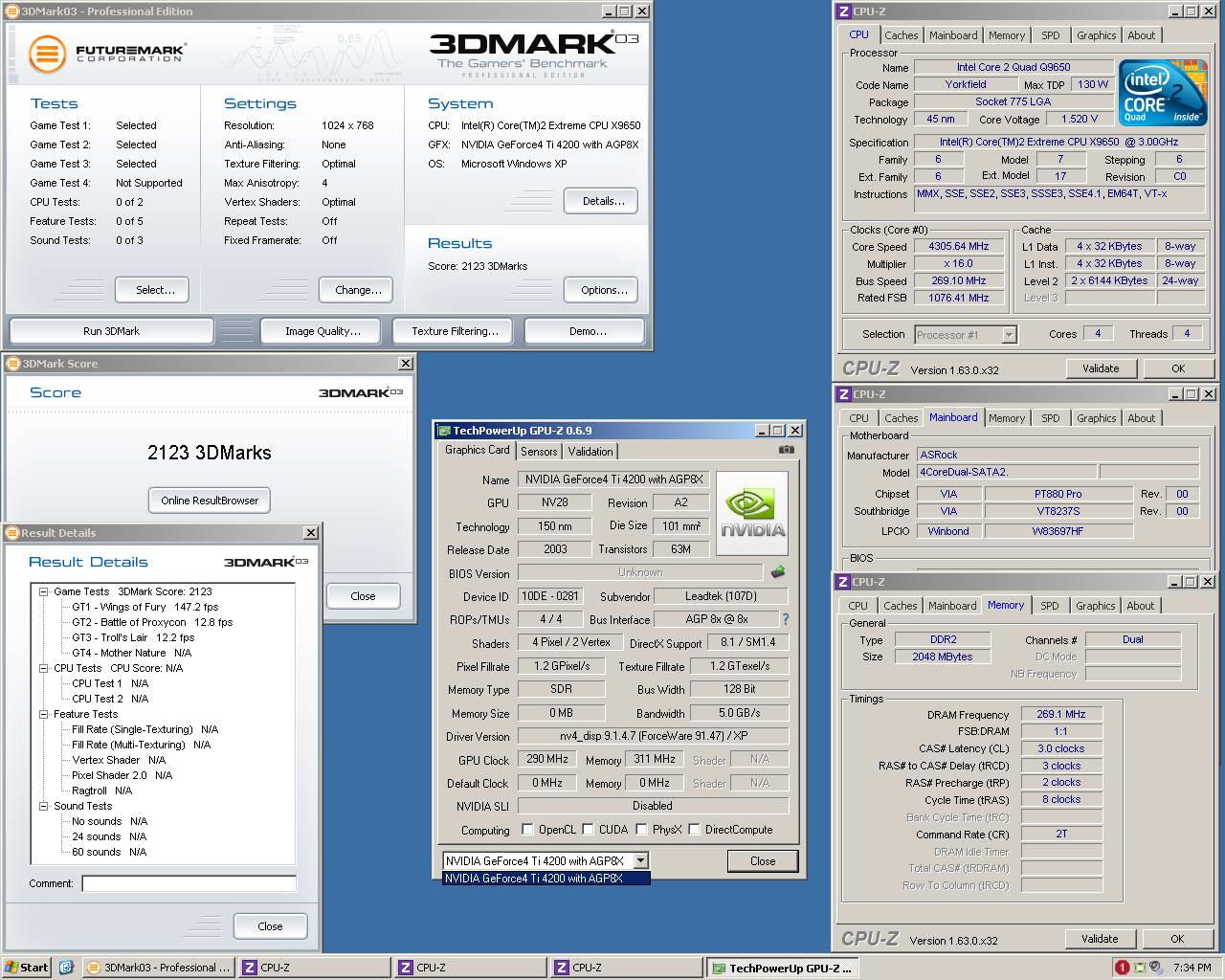Click the Run 3DMark button
The height and width of the screenshot is (980, 1225).
tap(111, 331)
